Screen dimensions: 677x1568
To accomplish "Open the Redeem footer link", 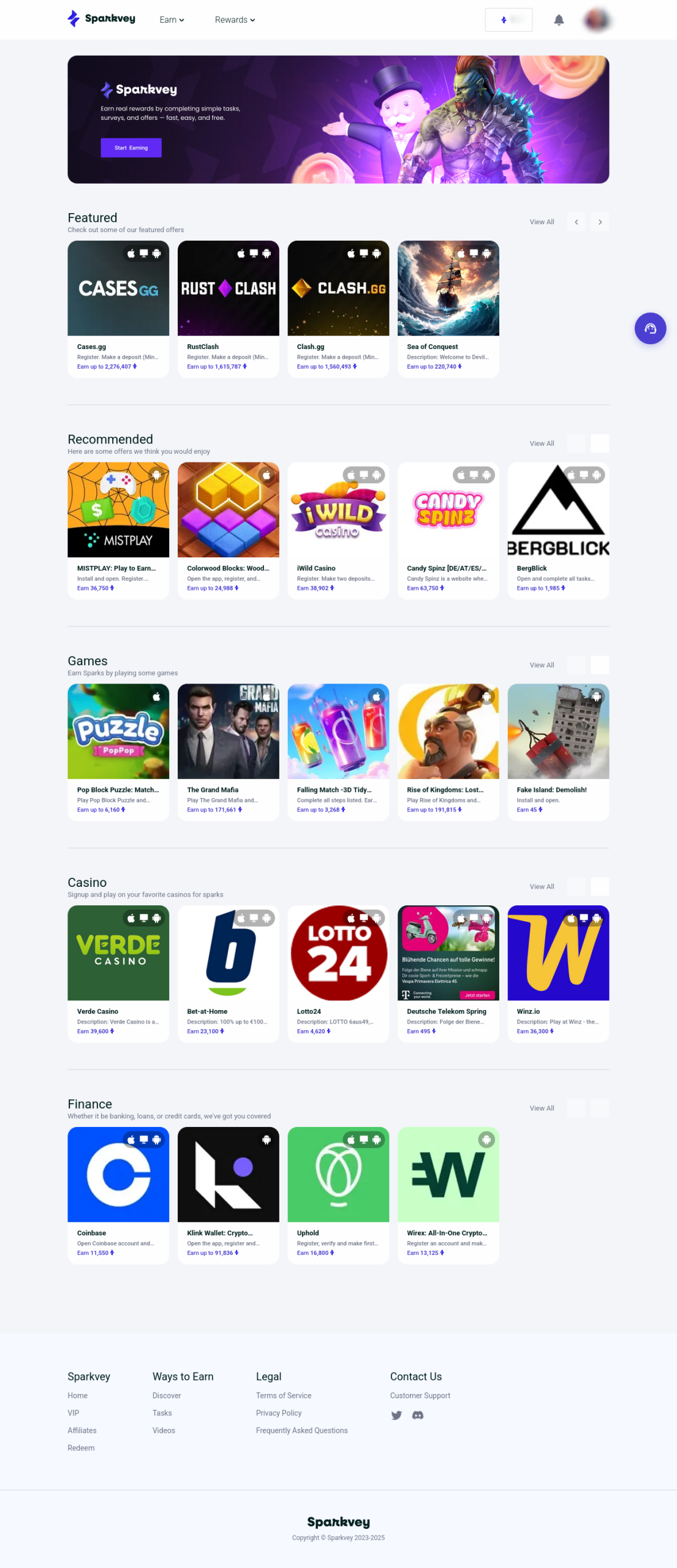I will coord(81,1449).
